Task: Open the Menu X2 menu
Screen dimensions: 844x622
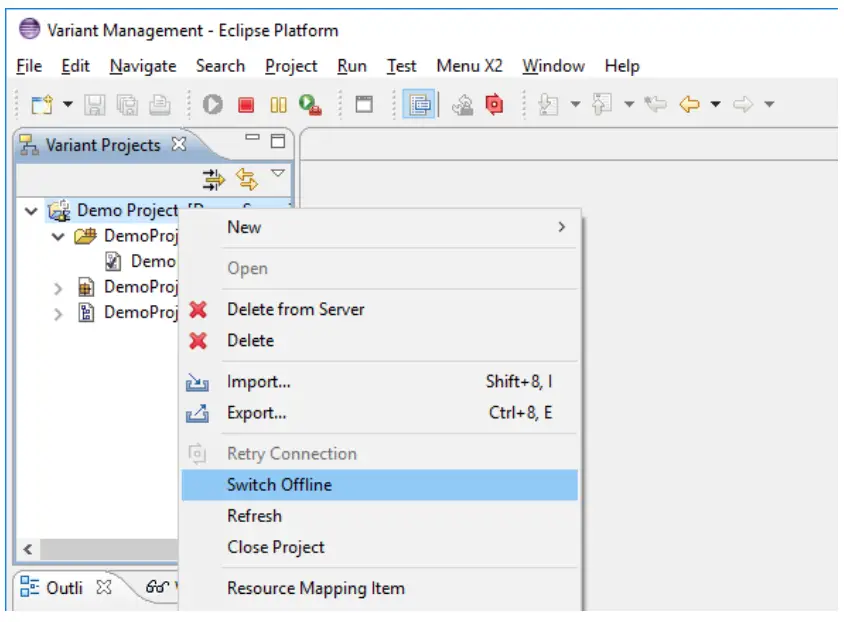Action: tap(469, 66)
